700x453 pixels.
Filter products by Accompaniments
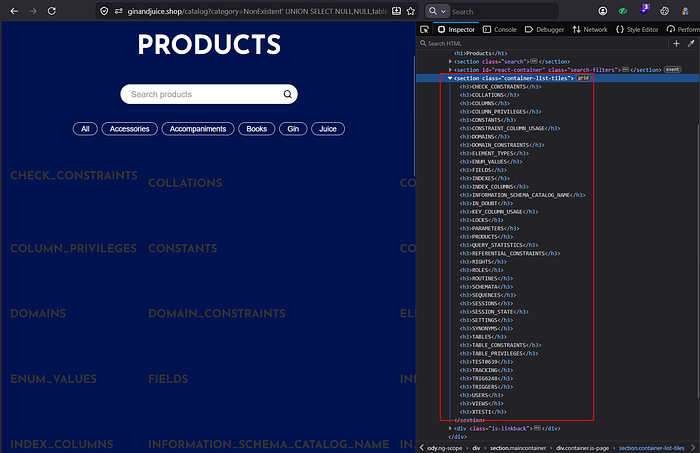(x=198, y=129)
